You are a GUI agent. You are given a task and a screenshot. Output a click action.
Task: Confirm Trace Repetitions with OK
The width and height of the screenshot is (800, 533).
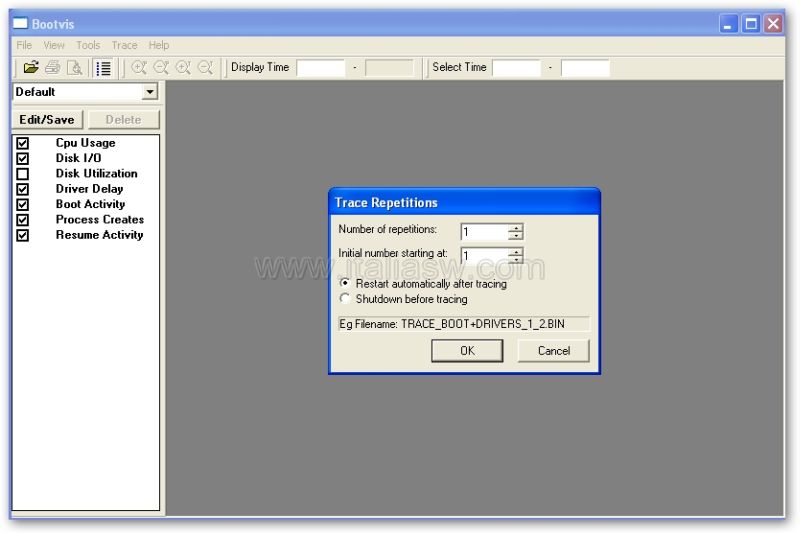point(467,350)
